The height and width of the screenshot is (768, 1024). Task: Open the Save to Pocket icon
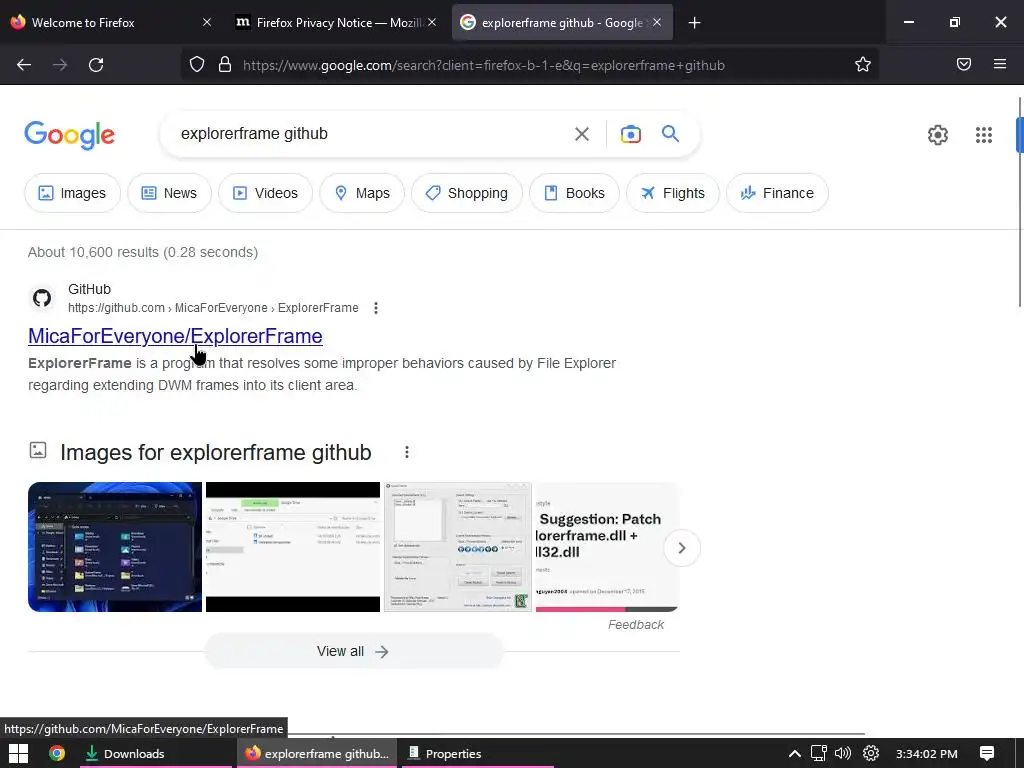[x=964, y=64]
